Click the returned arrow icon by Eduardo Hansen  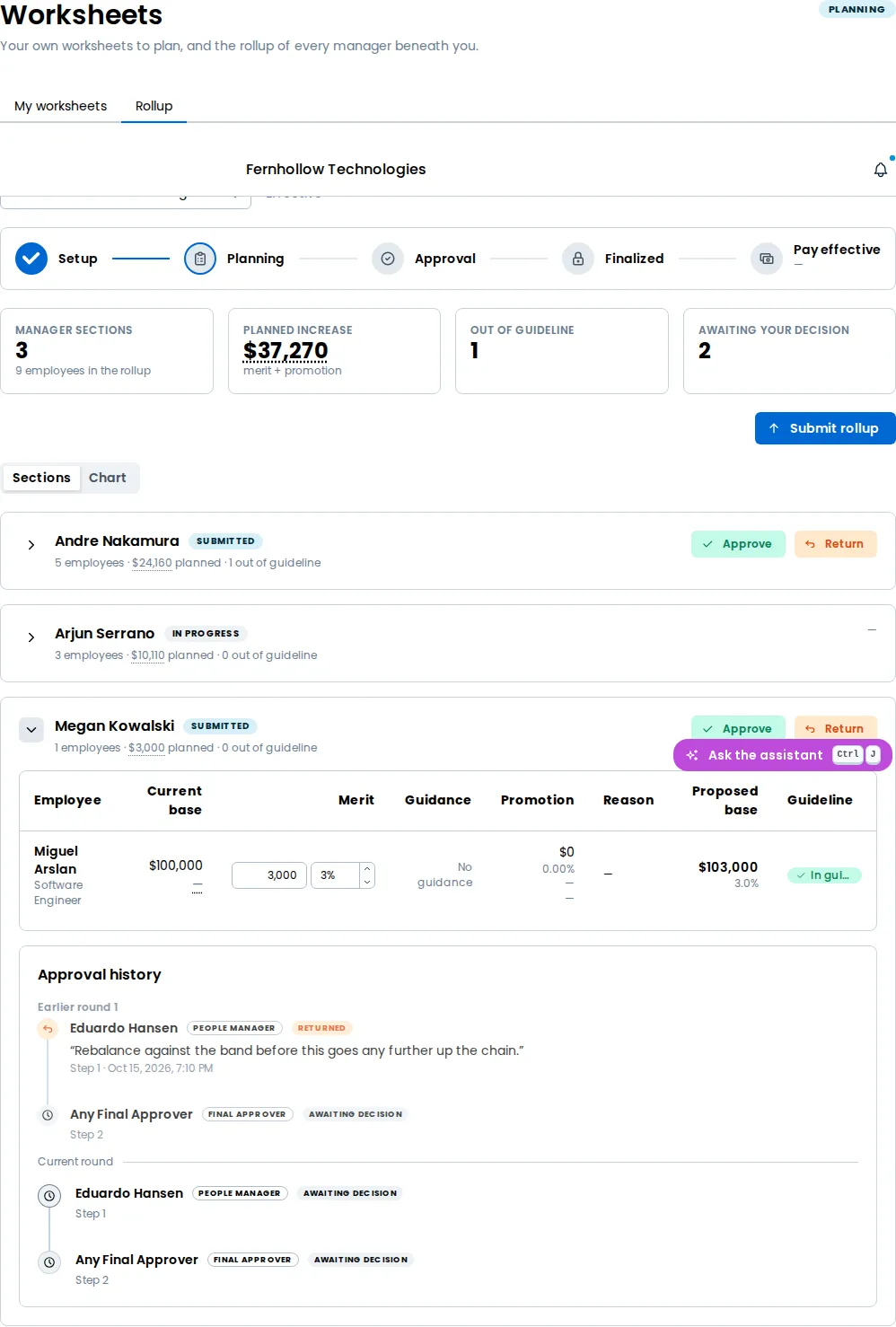click(x=48, y=1029)
